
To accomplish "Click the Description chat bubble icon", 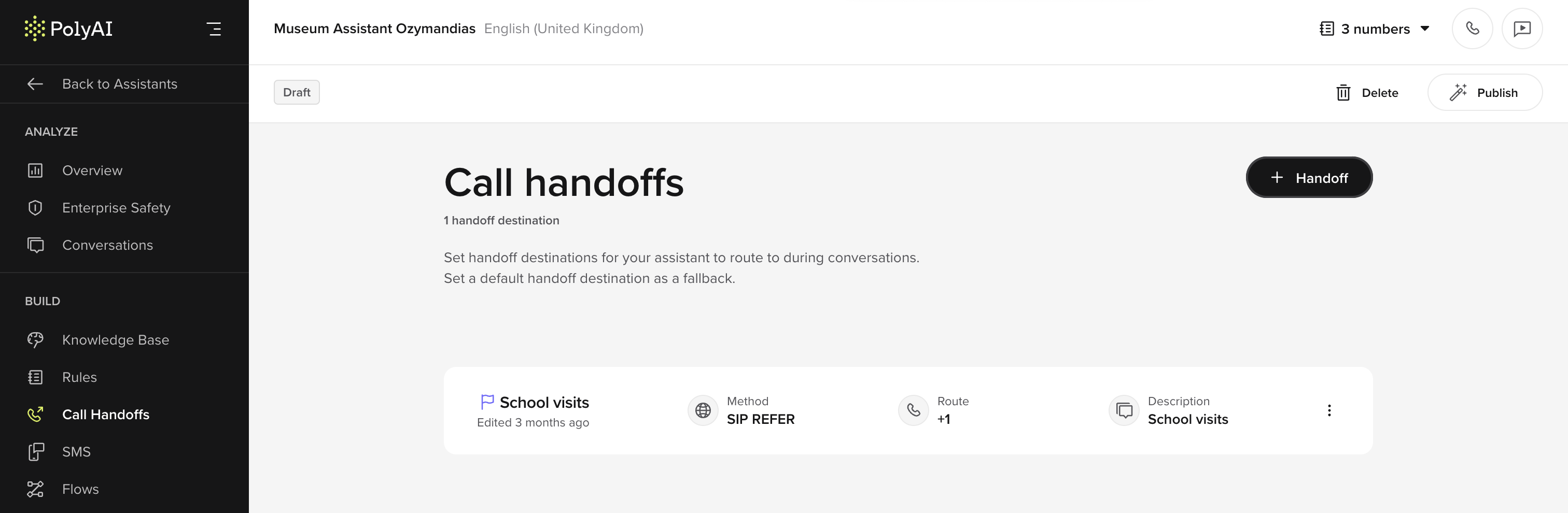I will [1124, 410].
